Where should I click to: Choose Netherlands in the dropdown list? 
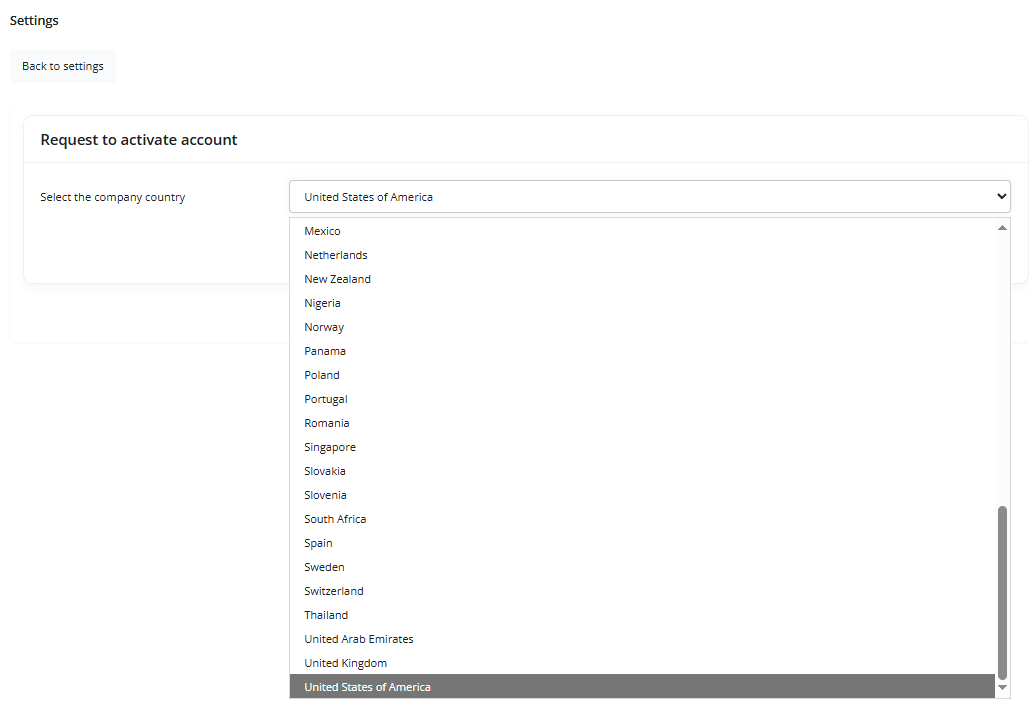pyautogui.click(x=336, y=255)
